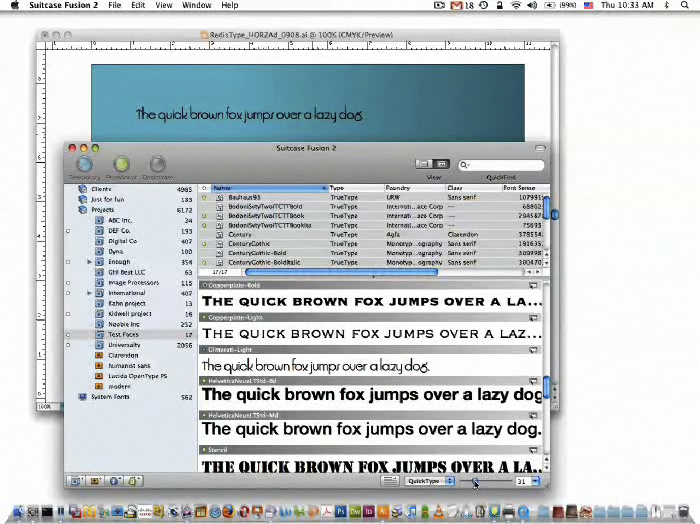Toggle activation box beside International
The image size is (700, 524).
tap(68, 293)
